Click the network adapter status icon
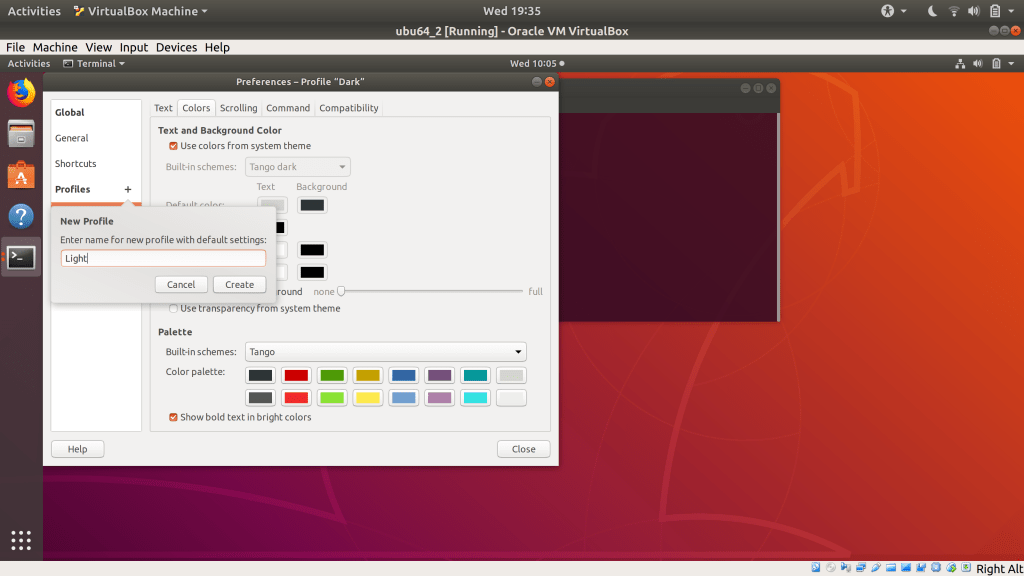The image size is (1024, 576). (861, 567)
